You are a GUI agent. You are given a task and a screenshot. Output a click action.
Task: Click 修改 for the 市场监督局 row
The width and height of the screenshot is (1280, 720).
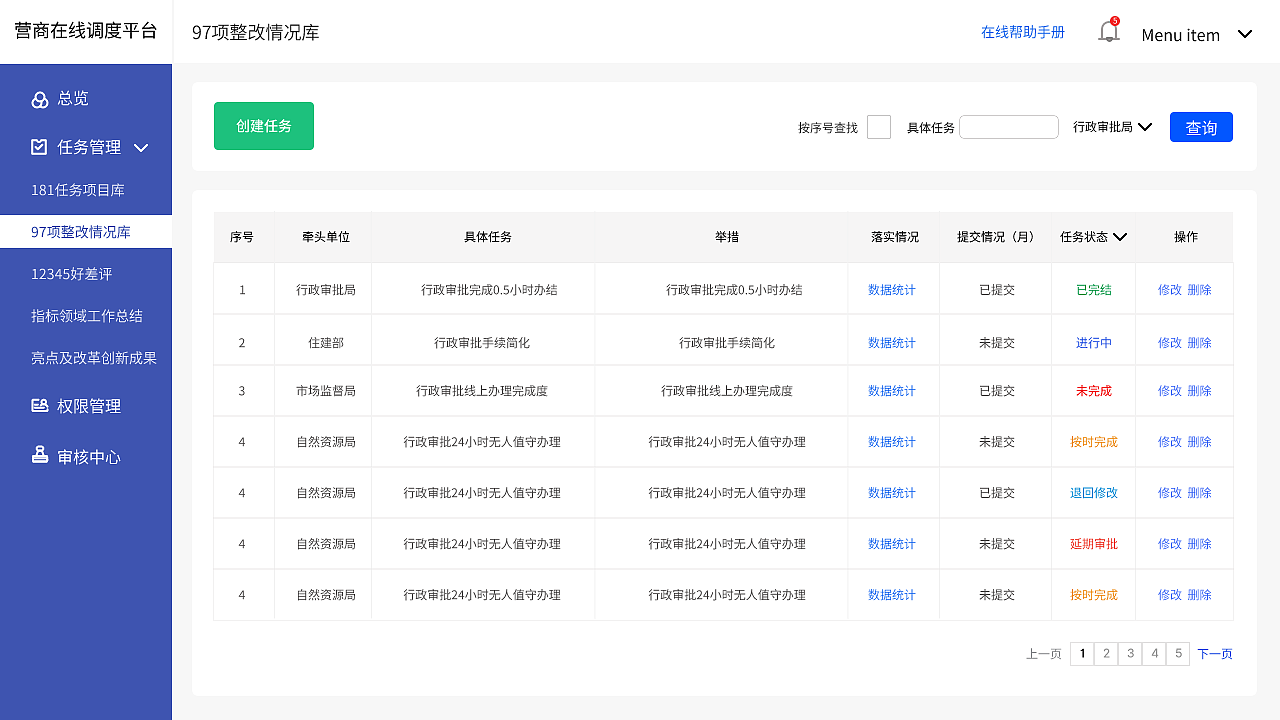(1170, 391)
